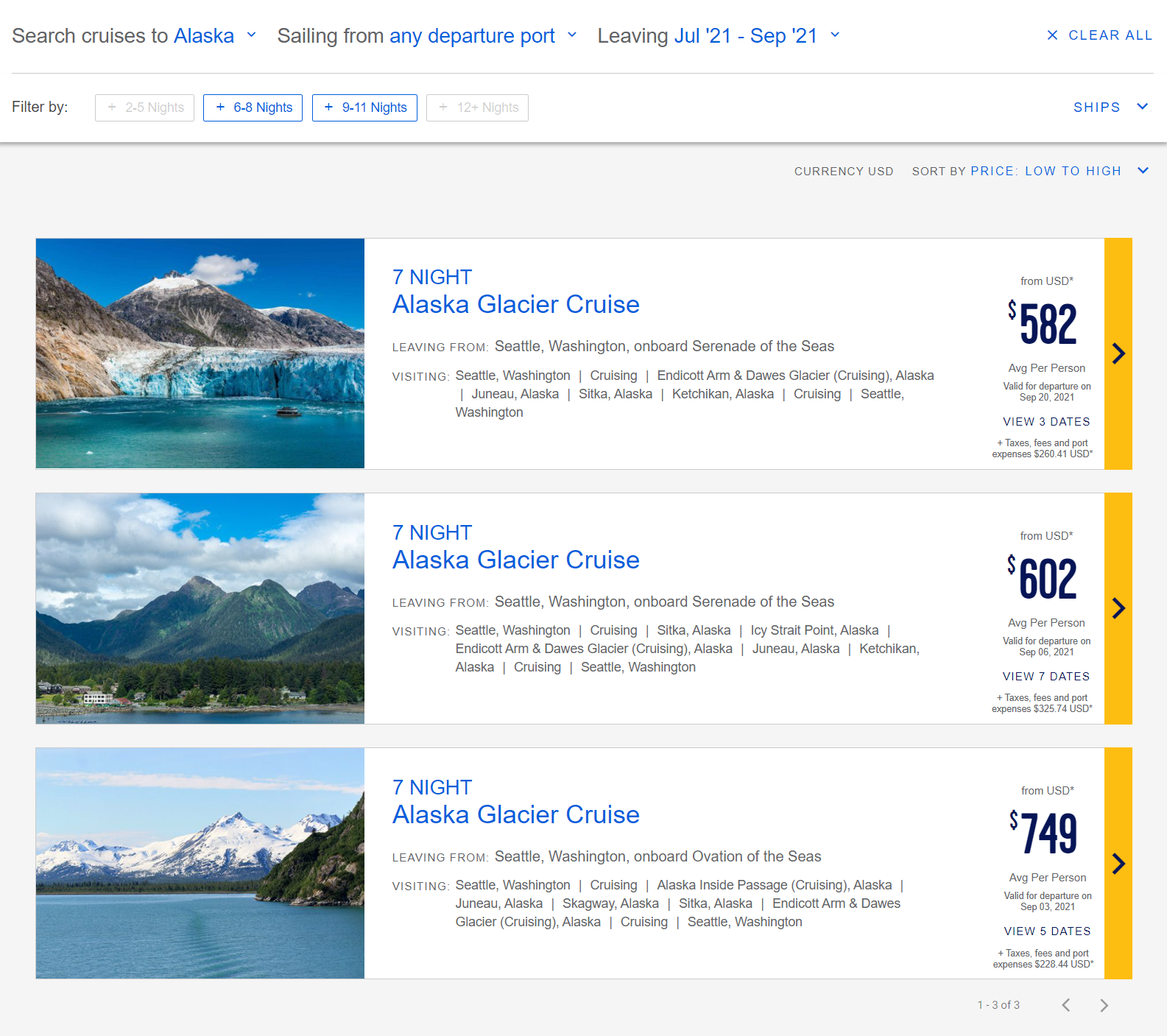Open the Ovation of the Seas cruise title
Screen dimensions: 1167x1036
(x=515, y=814)
